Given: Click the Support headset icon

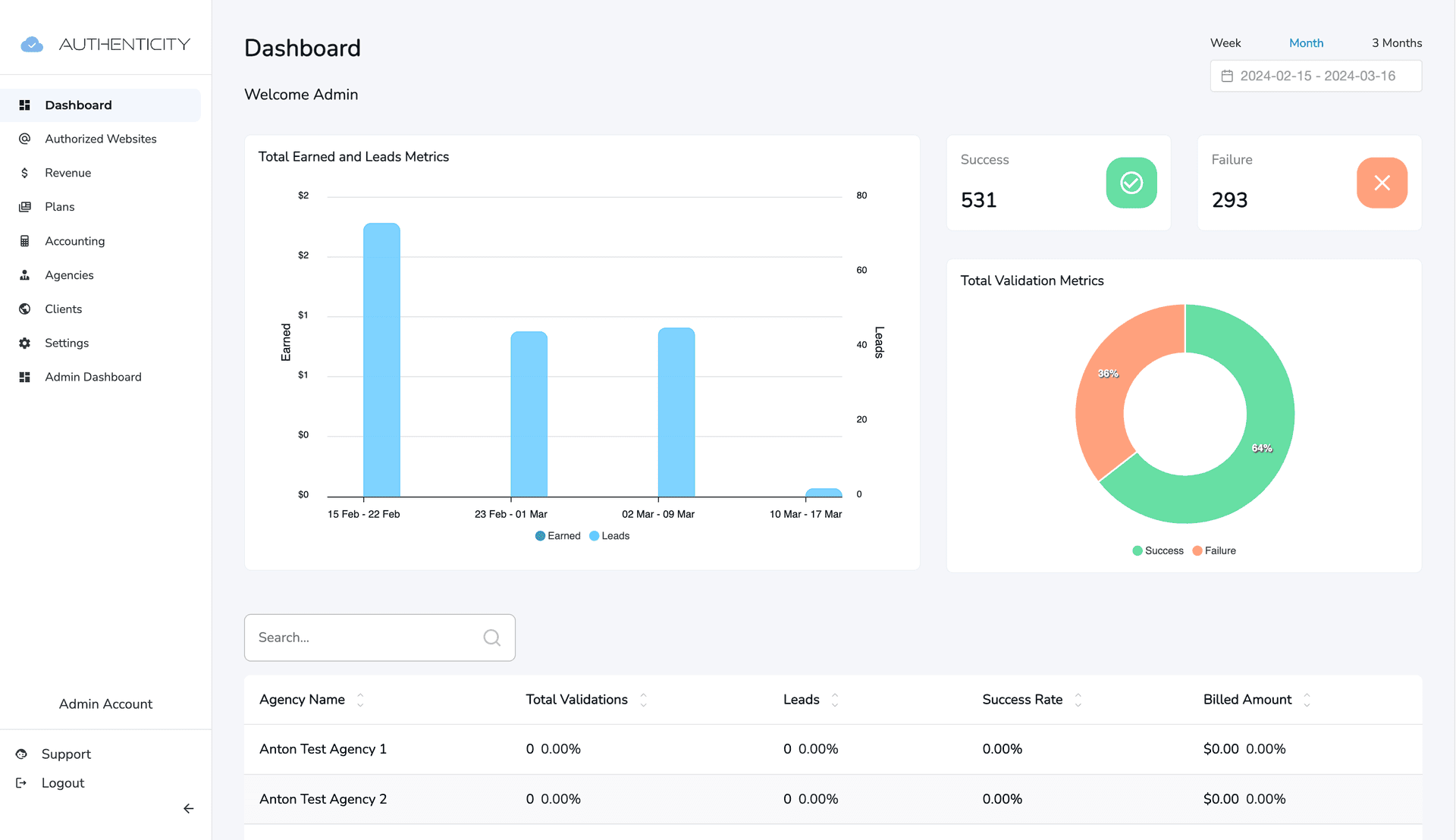Looking at the screenshot, I should (x=21, y=754).
